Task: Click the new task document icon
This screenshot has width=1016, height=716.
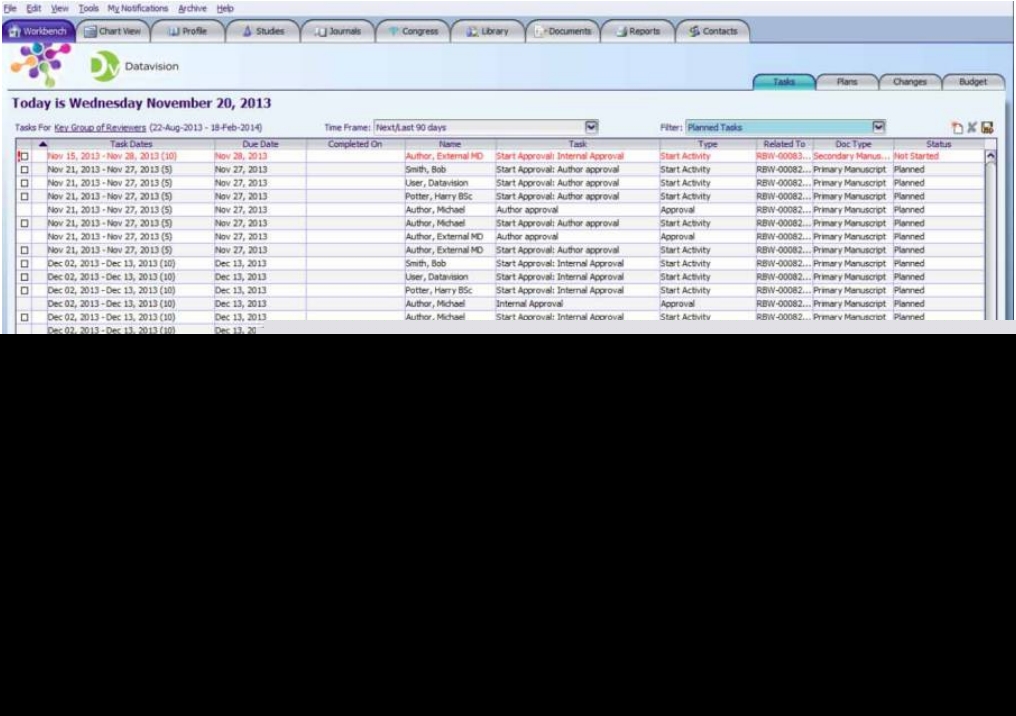Action: tap(957, 128)
